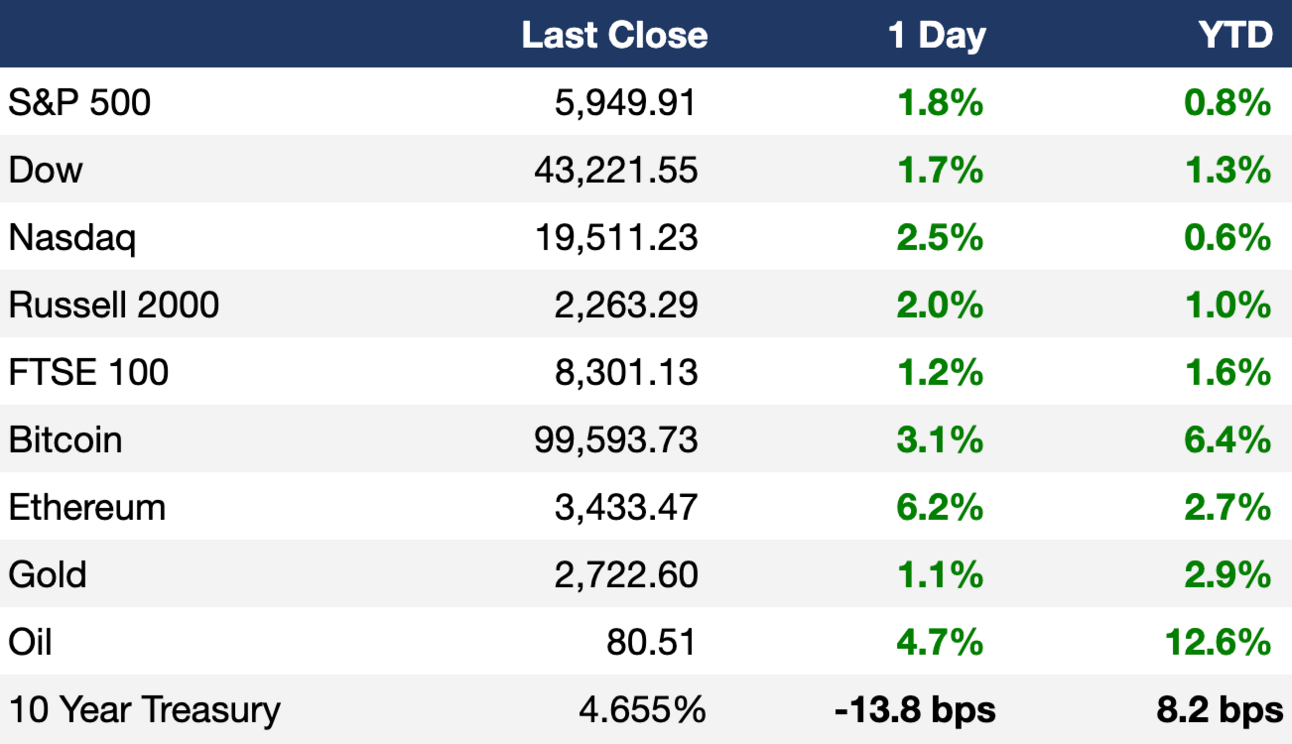Click the YTD column header
This screenshot has width=1292, height=744.
click(1235, 35)
